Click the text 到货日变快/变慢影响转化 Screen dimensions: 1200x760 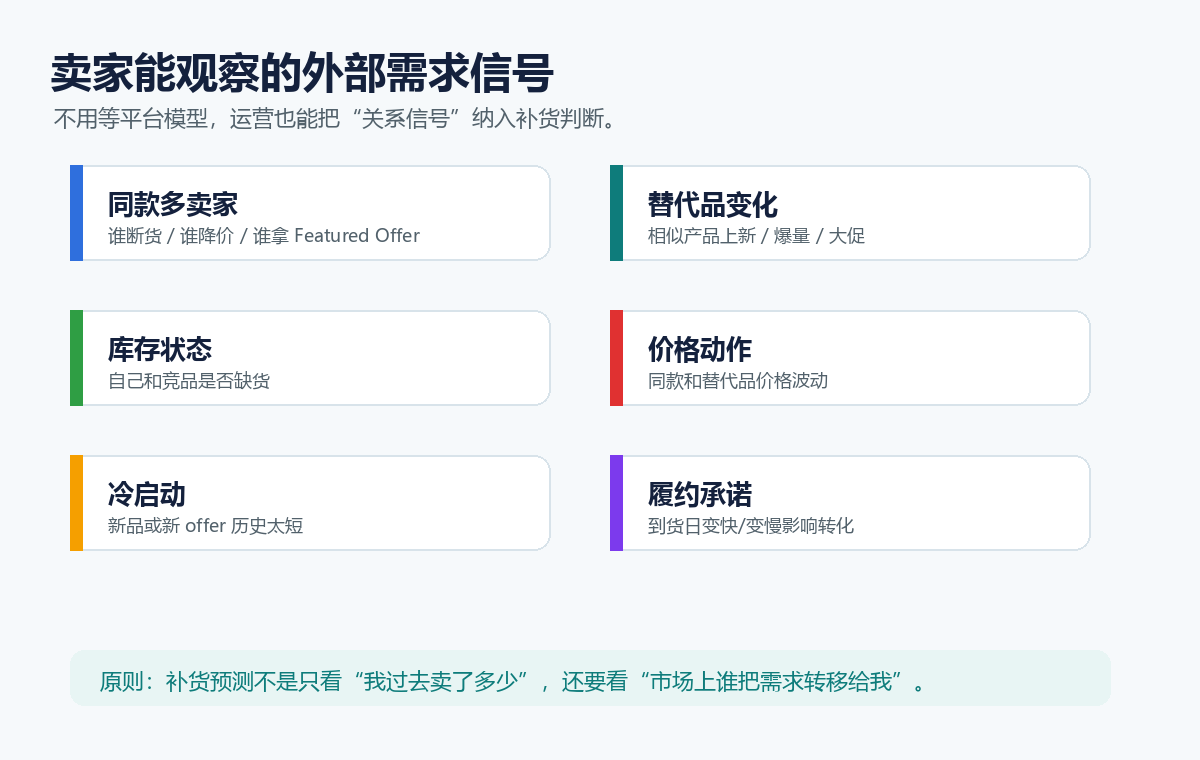pos(751,526)
